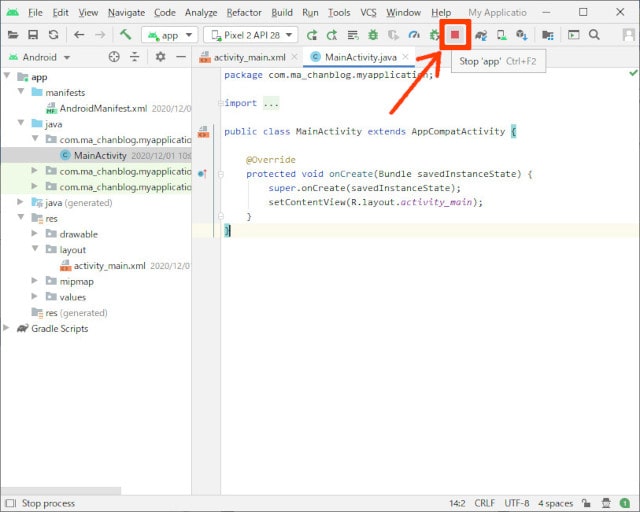Click the Profile app gauge icon
640x512 pixels.
pyautogui.click(x=414, y=35)
